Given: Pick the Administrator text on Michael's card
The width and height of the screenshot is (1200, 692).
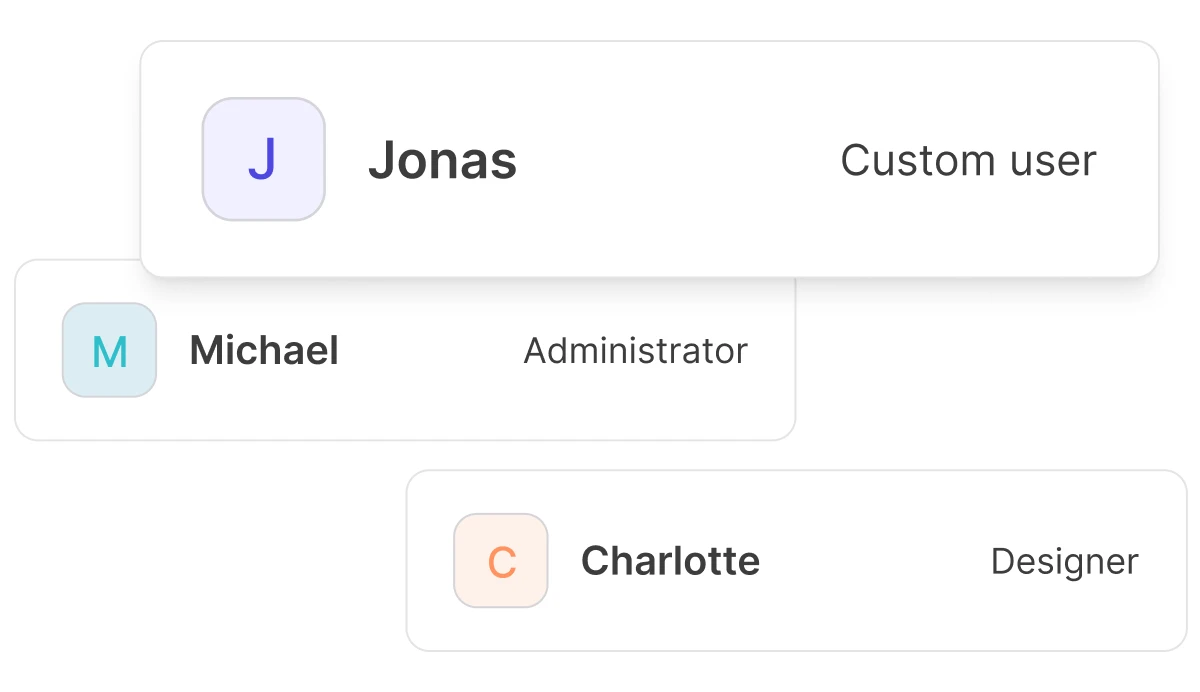Looking at the screenshot, I should [x=636, y=351].
